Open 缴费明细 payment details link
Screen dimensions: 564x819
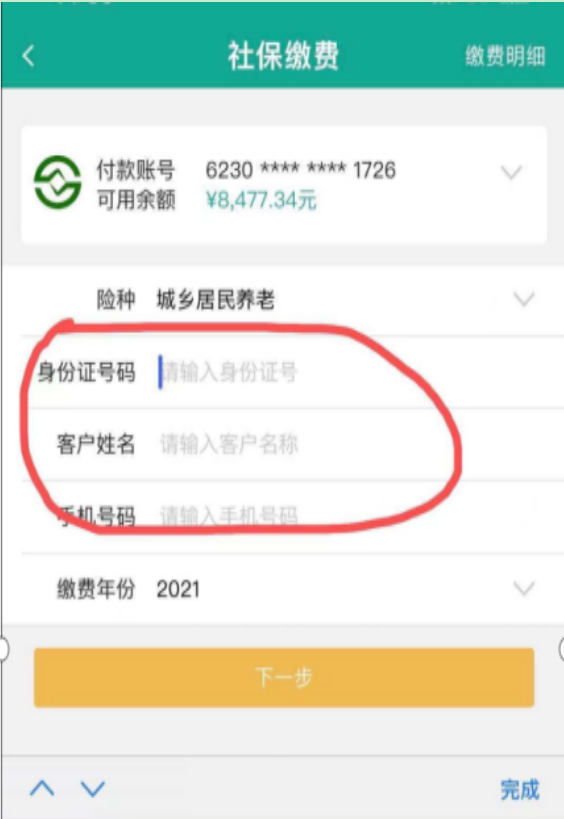click(505, 56)
